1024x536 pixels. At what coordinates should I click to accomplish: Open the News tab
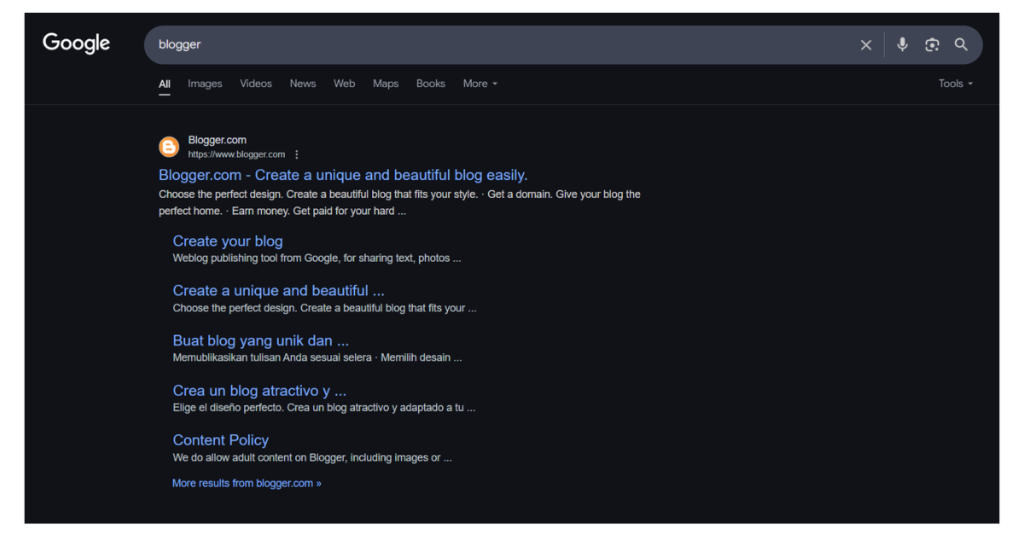point(302,84)
